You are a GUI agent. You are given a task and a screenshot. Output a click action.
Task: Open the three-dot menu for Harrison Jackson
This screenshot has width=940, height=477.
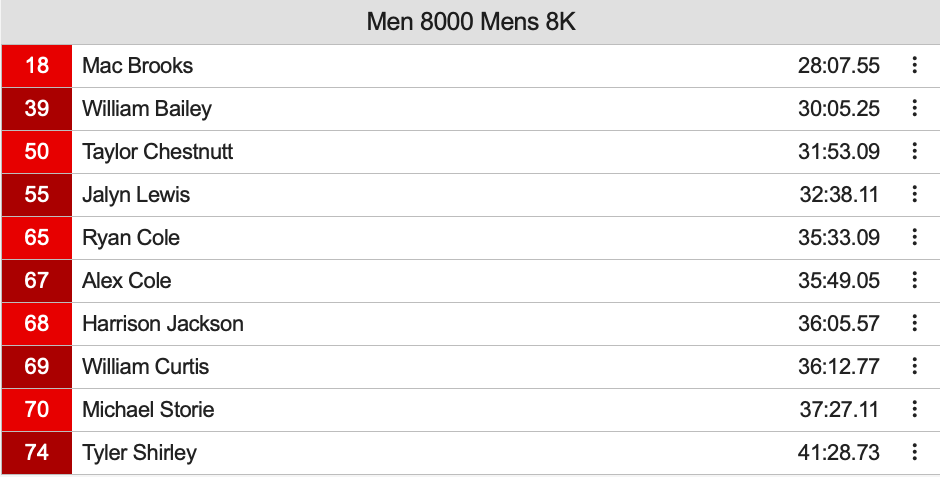[x=914, y=324]
